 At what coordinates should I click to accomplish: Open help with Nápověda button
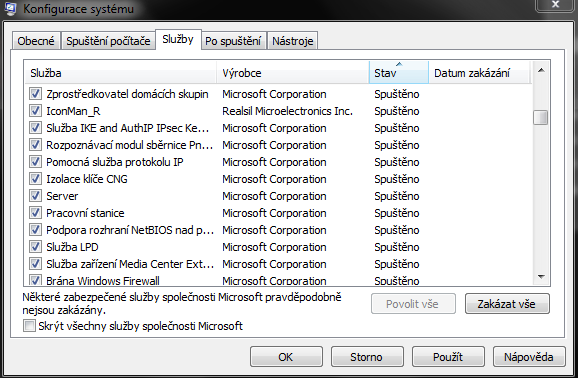pyautogui.click(x=529, y=357)
